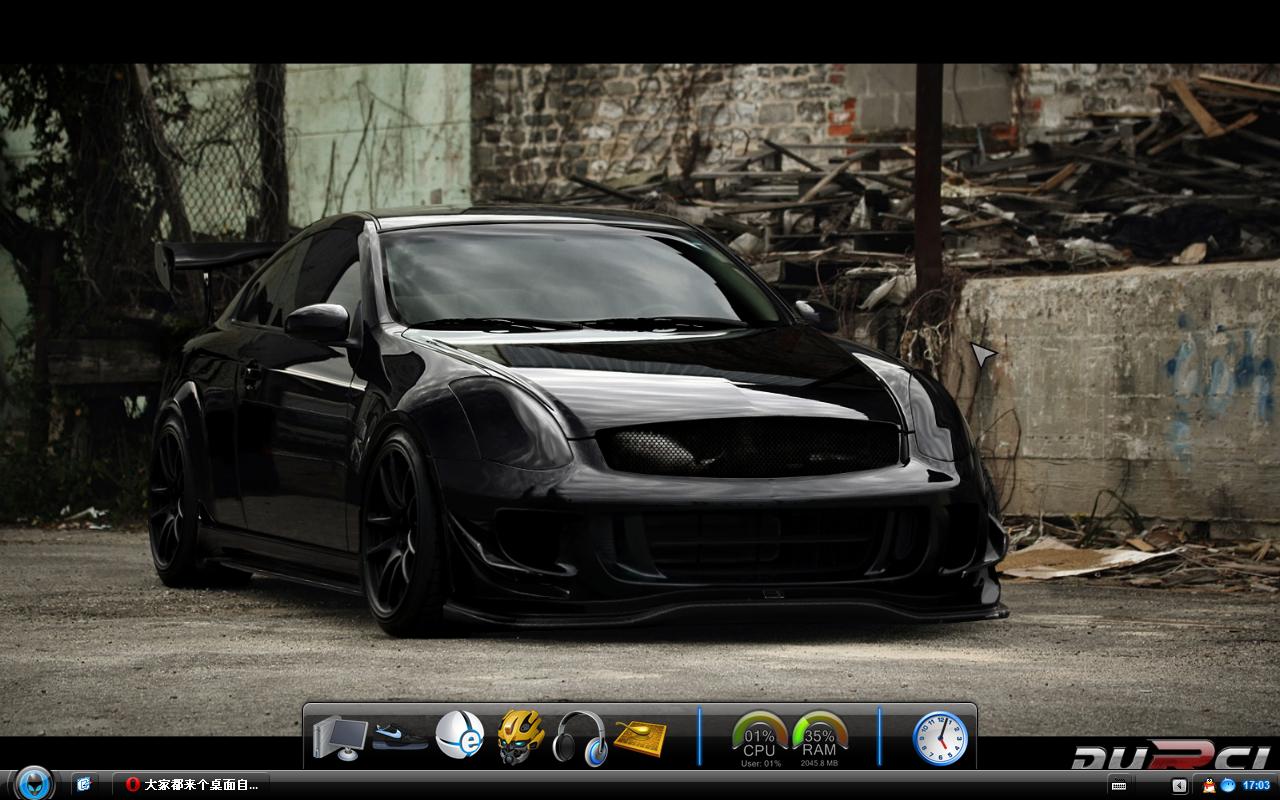The width and height of the screenshot is (1280, 800).
Task: Launch the golden board dock icon
Action: (x=640, y=738)
